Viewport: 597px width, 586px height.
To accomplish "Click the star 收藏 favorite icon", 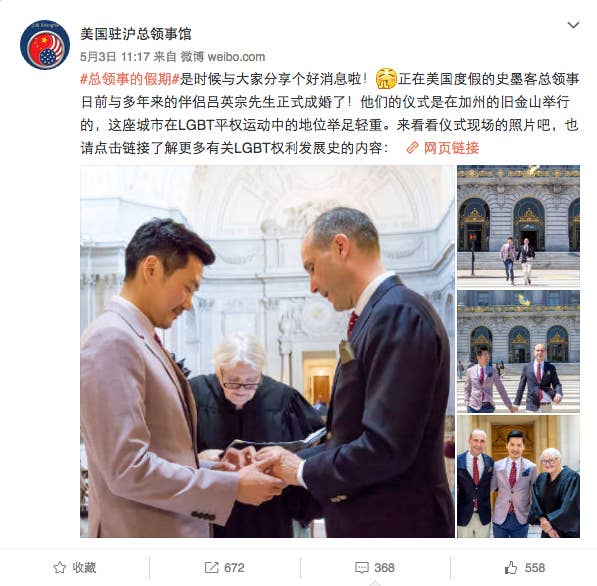I will [x=59, y=568].
